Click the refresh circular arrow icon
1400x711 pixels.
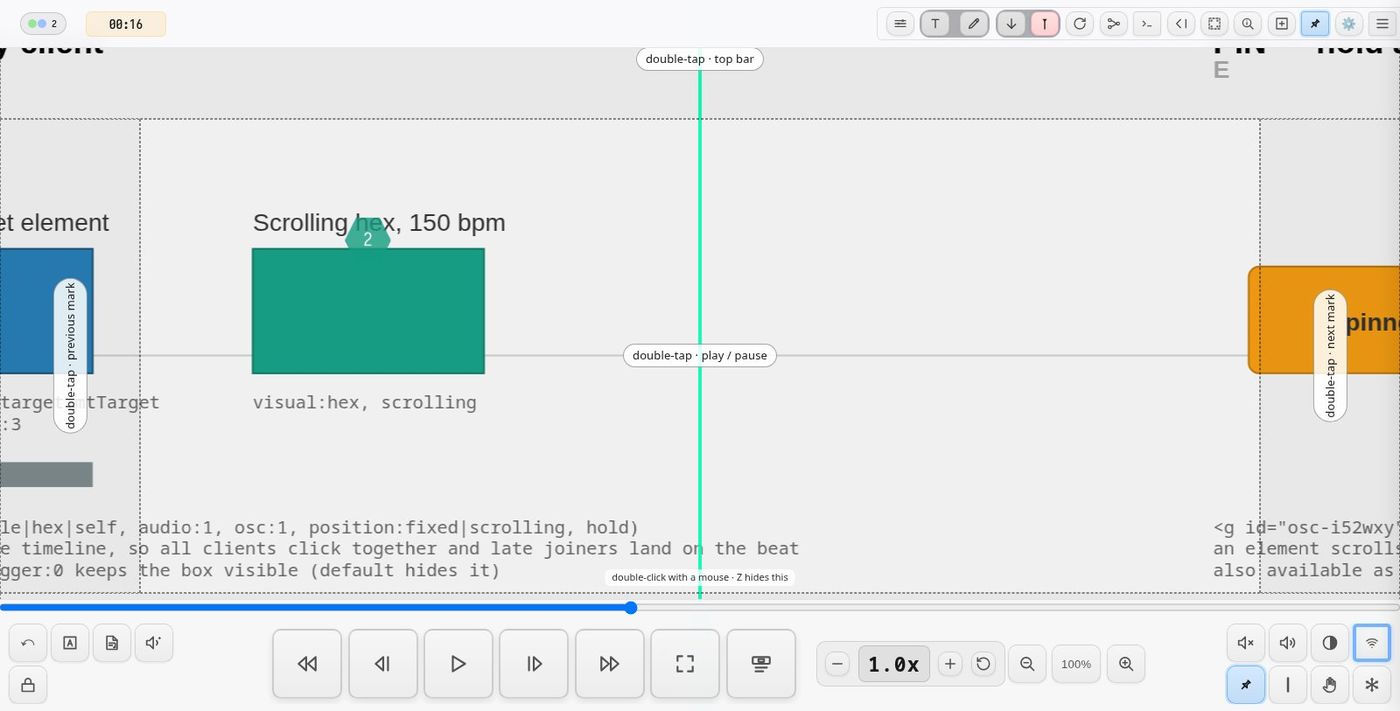pyautogui.click(x=1079, y=24)
